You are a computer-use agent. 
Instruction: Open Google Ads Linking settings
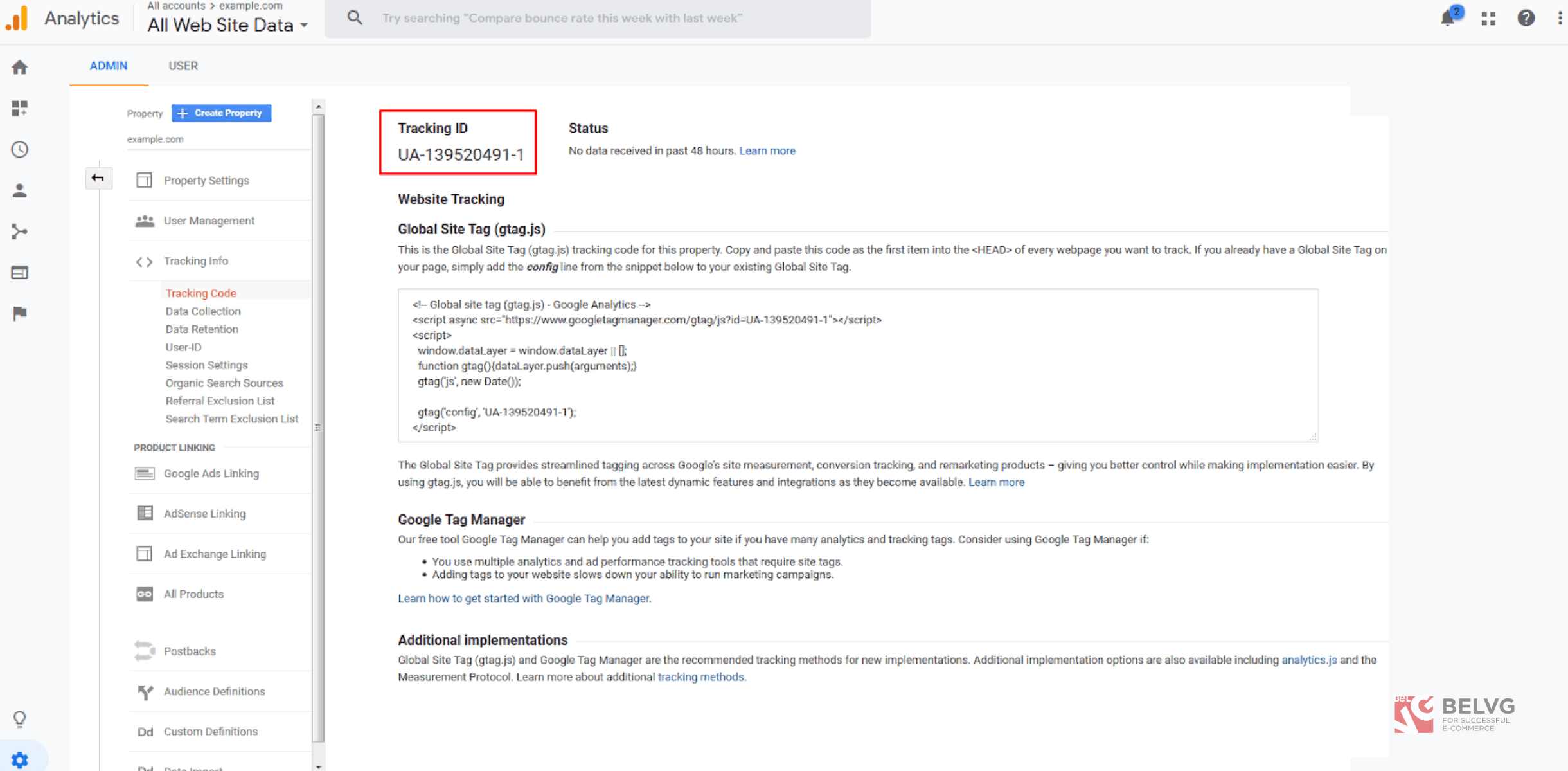click(x=211, y=474)
